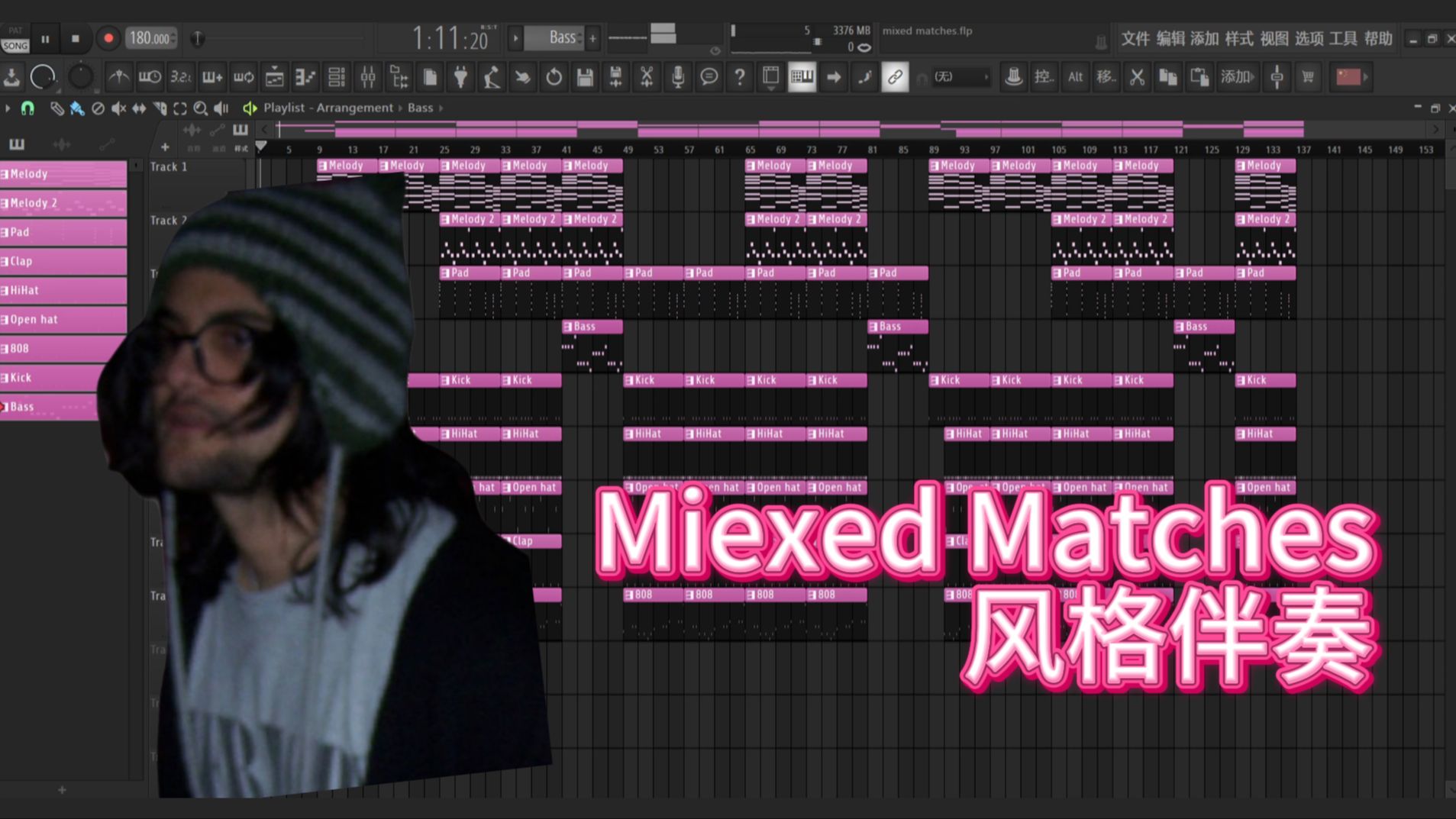Click the question mark help icon

(740, 76)
